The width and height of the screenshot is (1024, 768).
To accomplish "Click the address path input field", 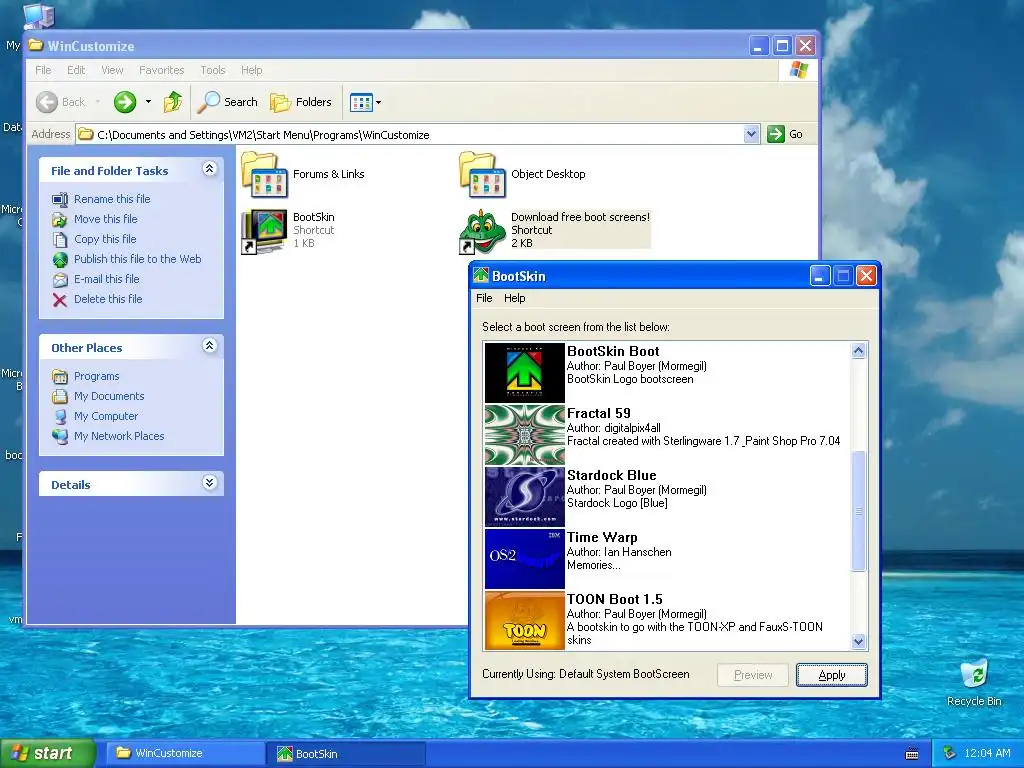I will coord(410,135).
